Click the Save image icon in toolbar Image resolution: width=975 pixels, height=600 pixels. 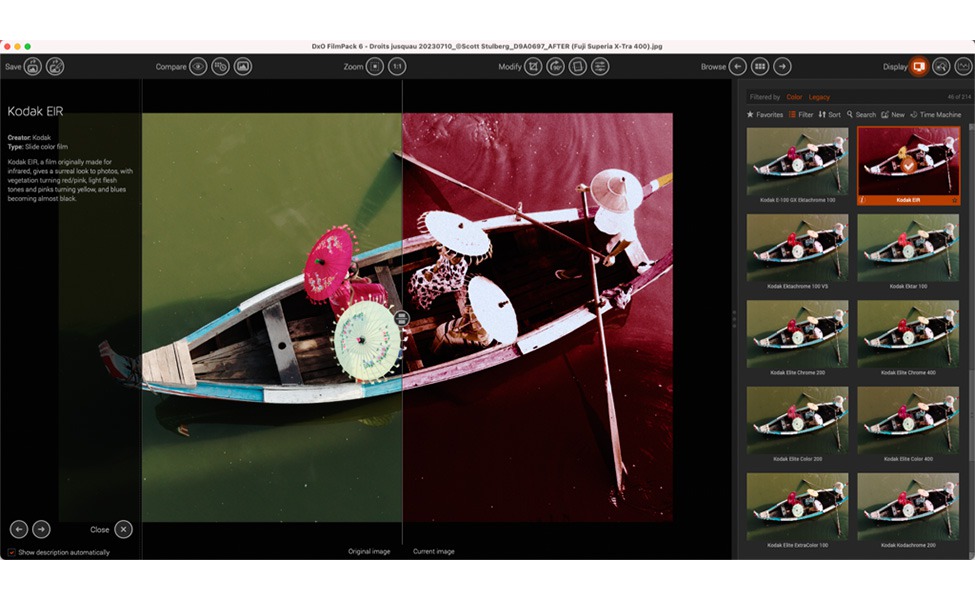pyautogui.click(x=33, y=67)
